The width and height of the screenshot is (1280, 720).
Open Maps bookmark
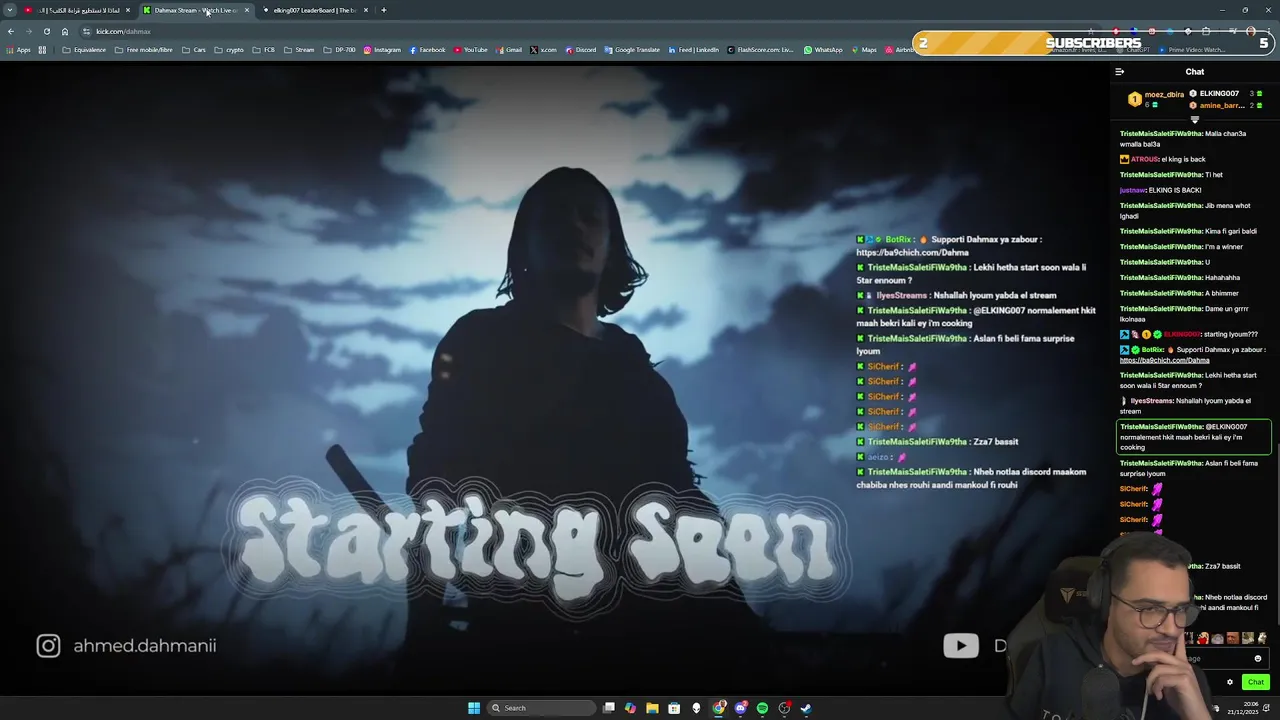[x=864, y=50]
